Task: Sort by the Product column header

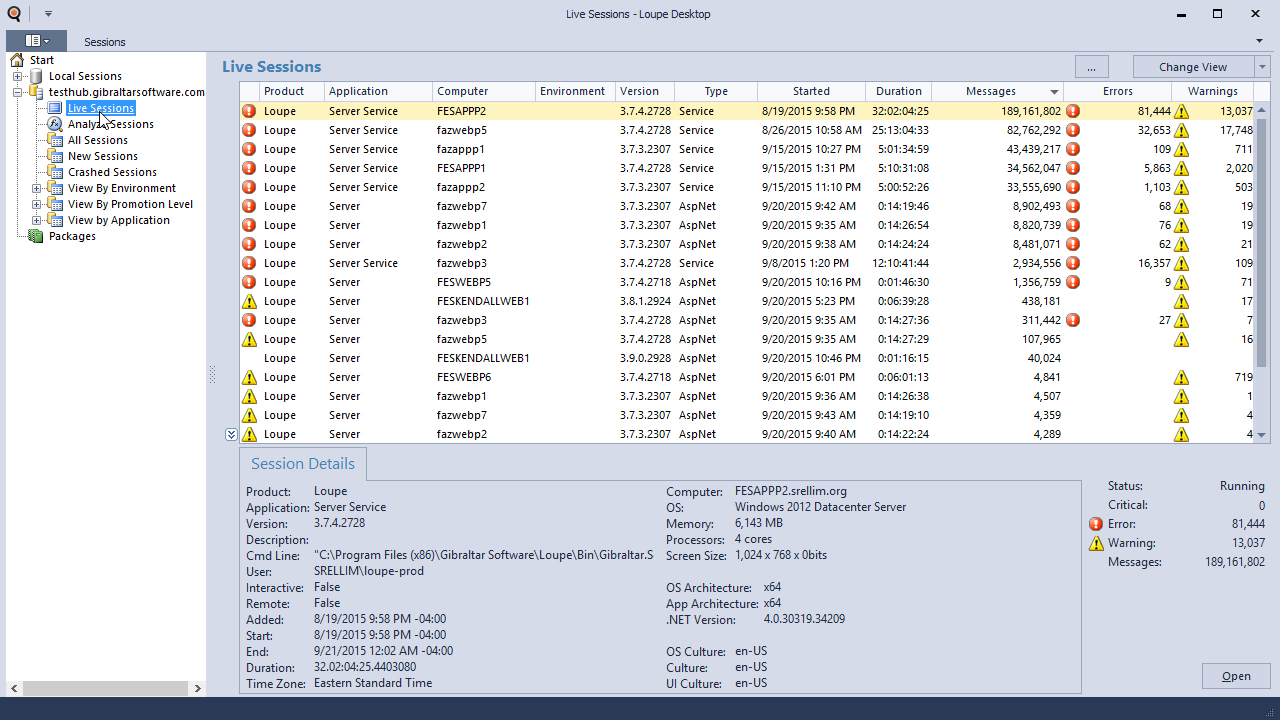Action: [x=291, y=91]
